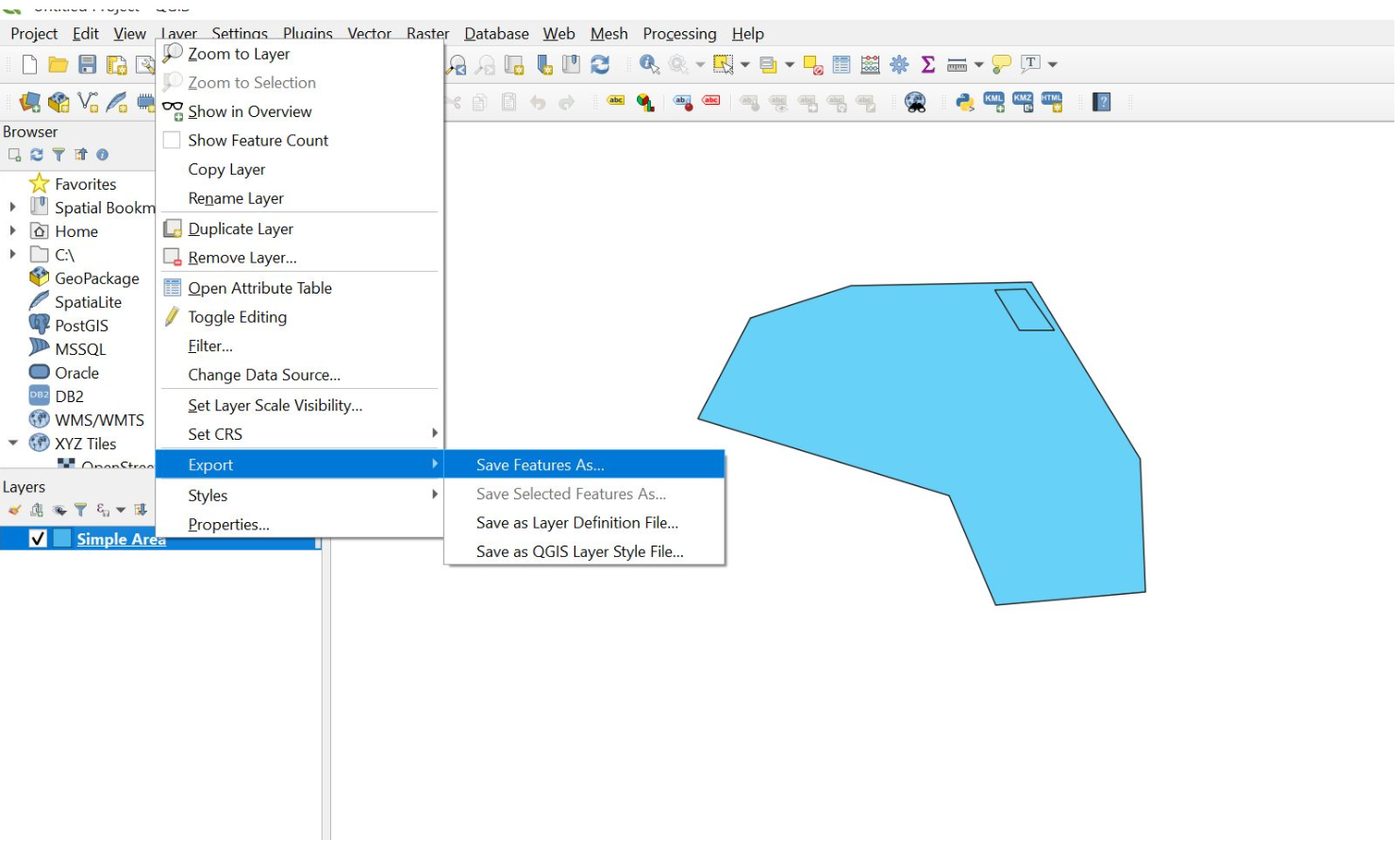1400x842 pixels.
Task: Uncheck the Simple Area layer visibility
Action: pos(40,539)
